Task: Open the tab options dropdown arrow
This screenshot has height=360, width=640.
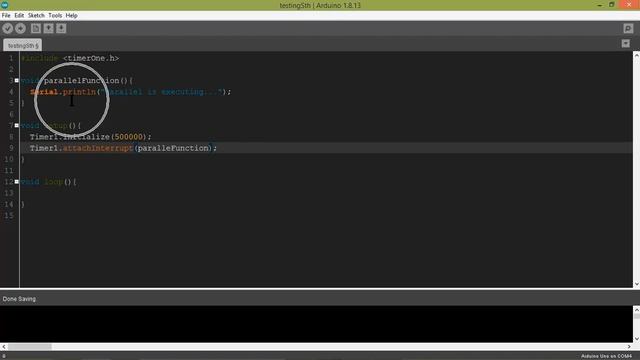Action: click(x=625, y=43)
